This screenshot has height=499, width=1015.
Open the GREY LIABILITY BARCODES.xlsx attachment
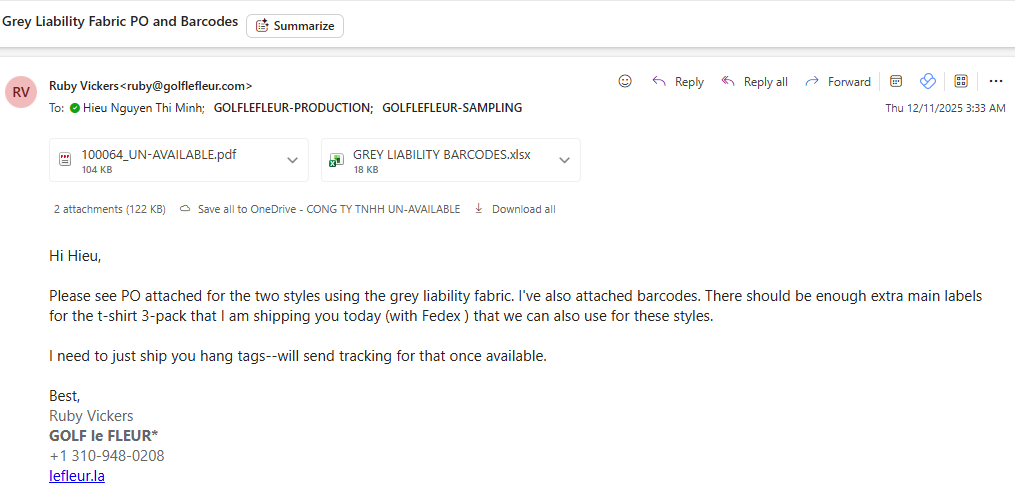coord(441,155)
